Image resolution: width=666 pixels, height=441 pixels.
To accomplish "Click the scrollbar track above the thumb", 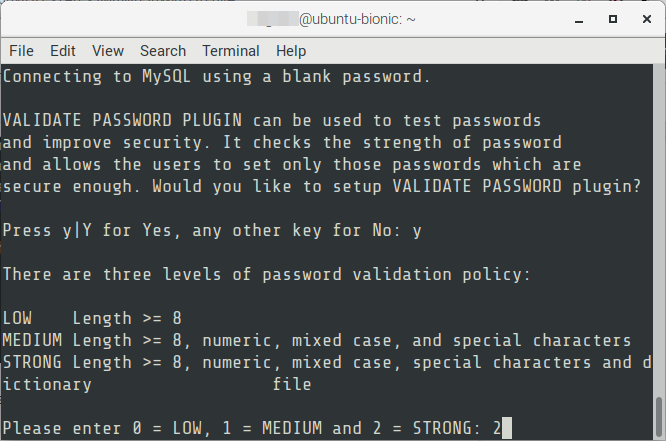I will pos(659,229).
